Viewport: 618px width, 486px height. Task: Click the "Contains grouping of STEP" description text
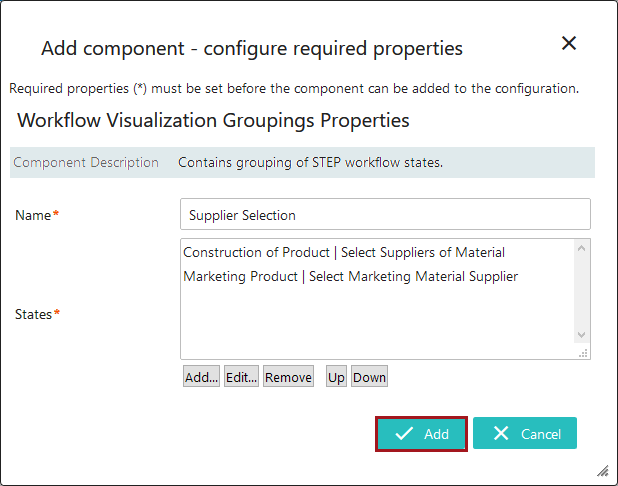pyautogui.click(x=310, y=162)
